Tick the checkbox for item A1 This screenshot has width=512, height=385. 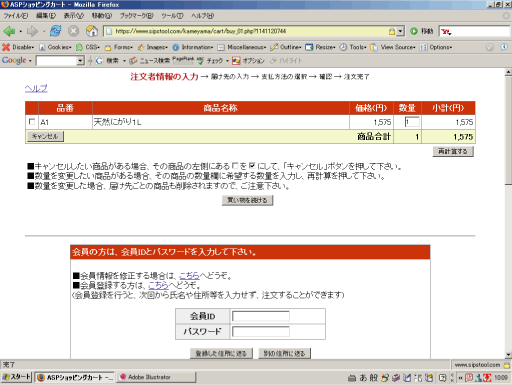[x=32, y=122]
